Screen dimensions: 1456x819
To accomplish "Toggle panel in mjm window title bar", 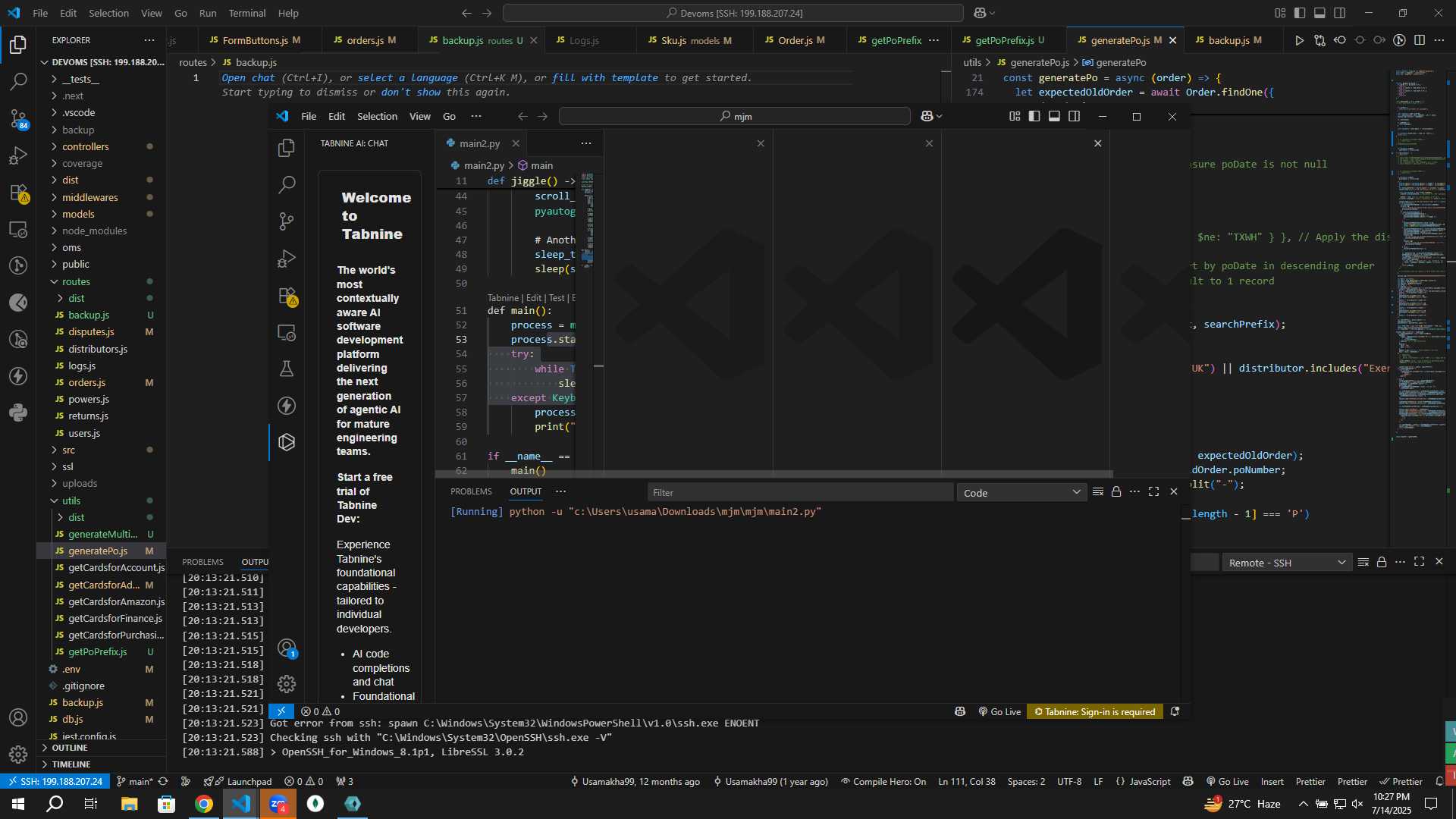I will [1054, 116].
